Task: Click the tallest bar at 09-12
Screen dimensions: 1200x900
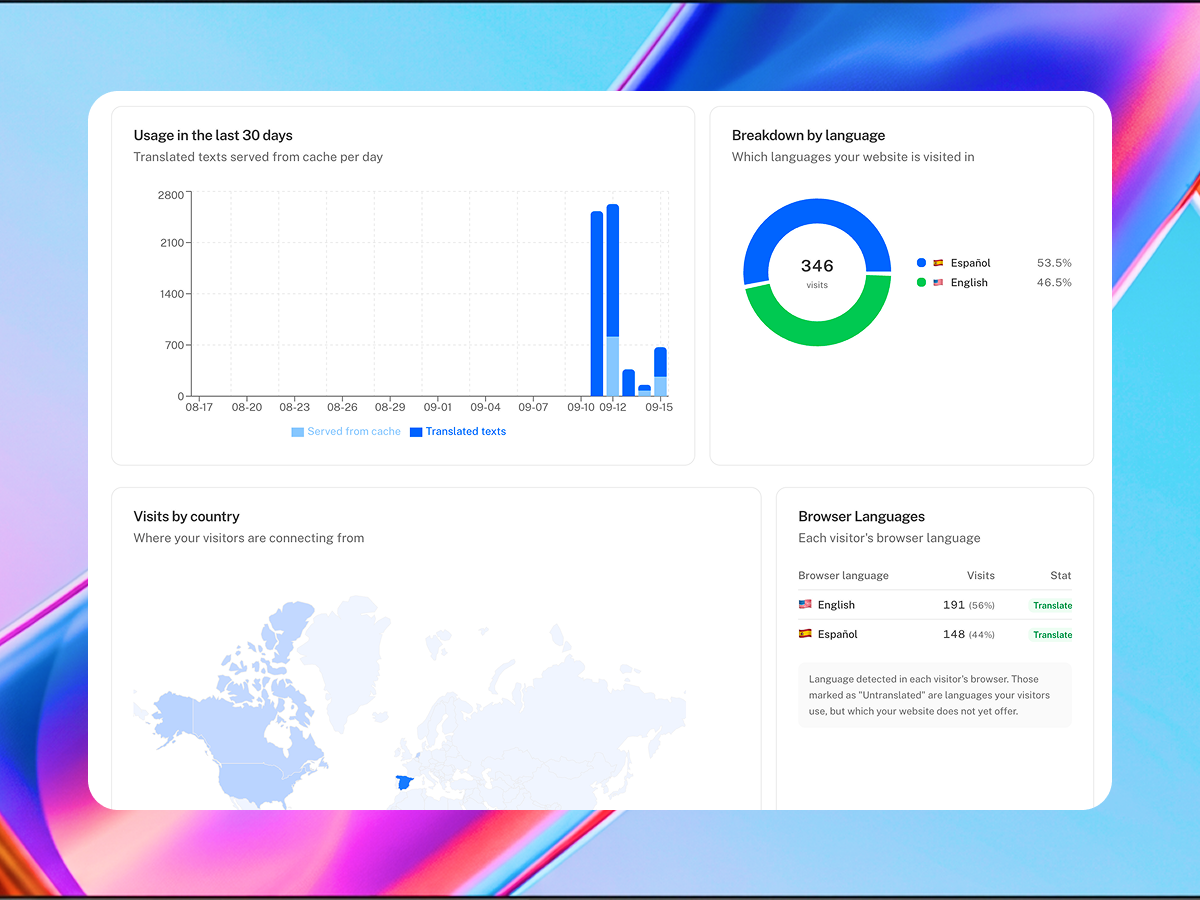Action: (x=613, y=300)
